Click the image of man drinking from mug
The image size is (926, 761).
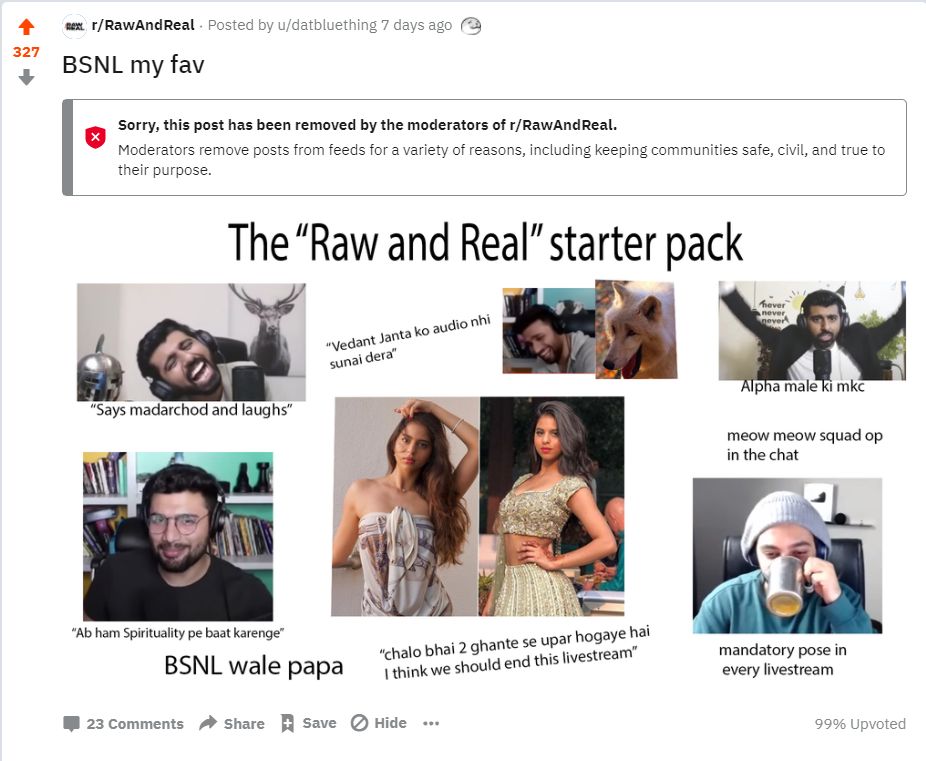(787, 556)
